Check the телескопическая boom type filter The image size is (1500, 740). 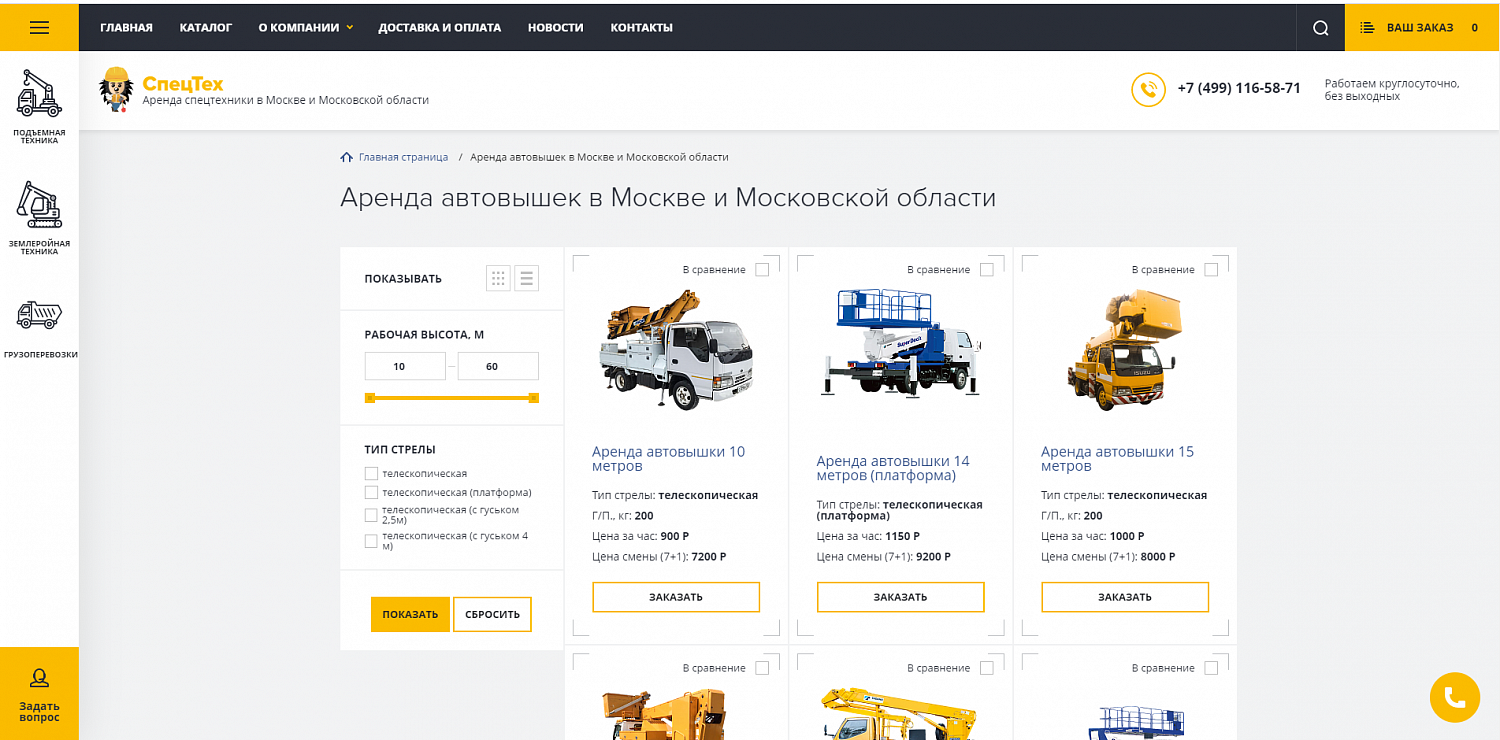371,473
